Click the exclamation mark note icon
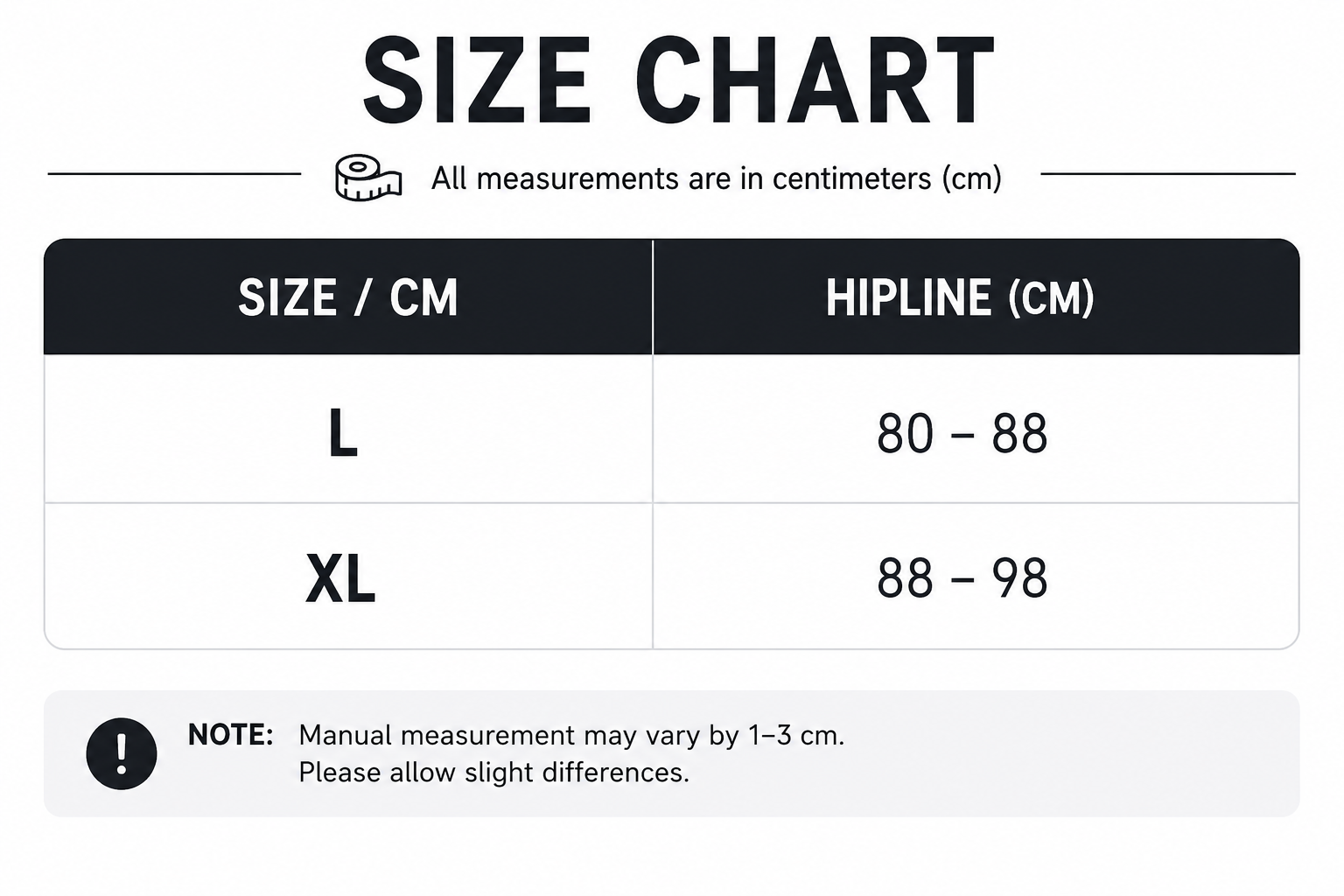This screenshot has width=1344, height=896. [x=122, y=753]
